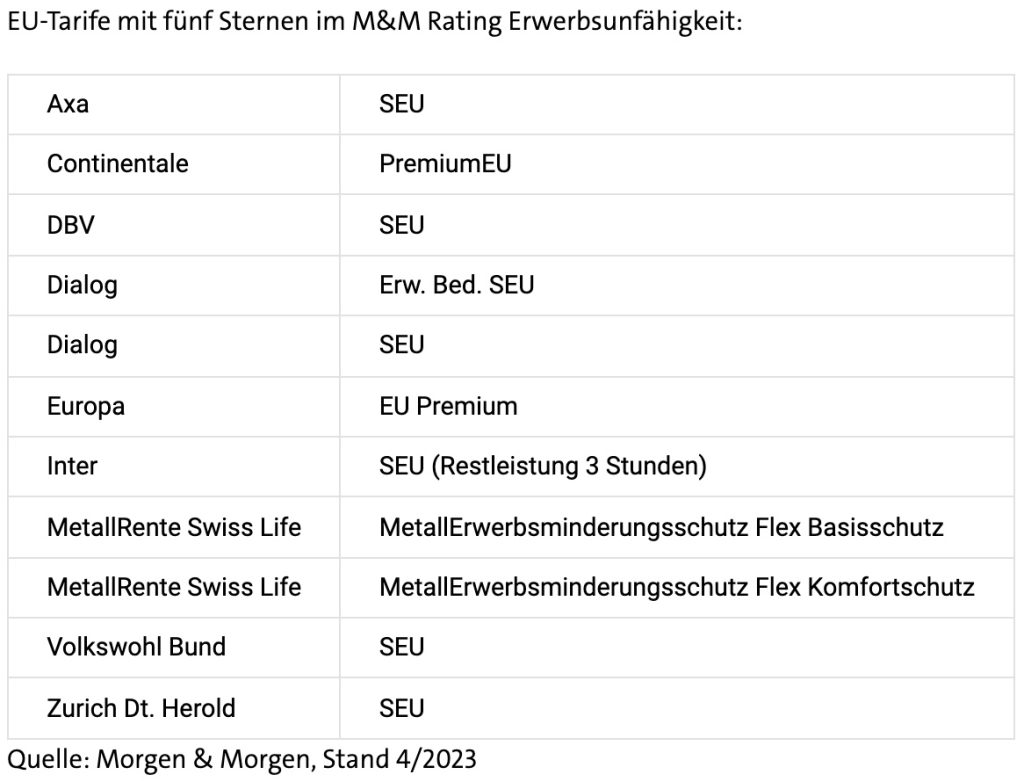Select Dialog cell beside Erw. Bed. SEU
The height and width of the screenshot is (782, 1024).
pyautogui.click(x=82, y=285)
